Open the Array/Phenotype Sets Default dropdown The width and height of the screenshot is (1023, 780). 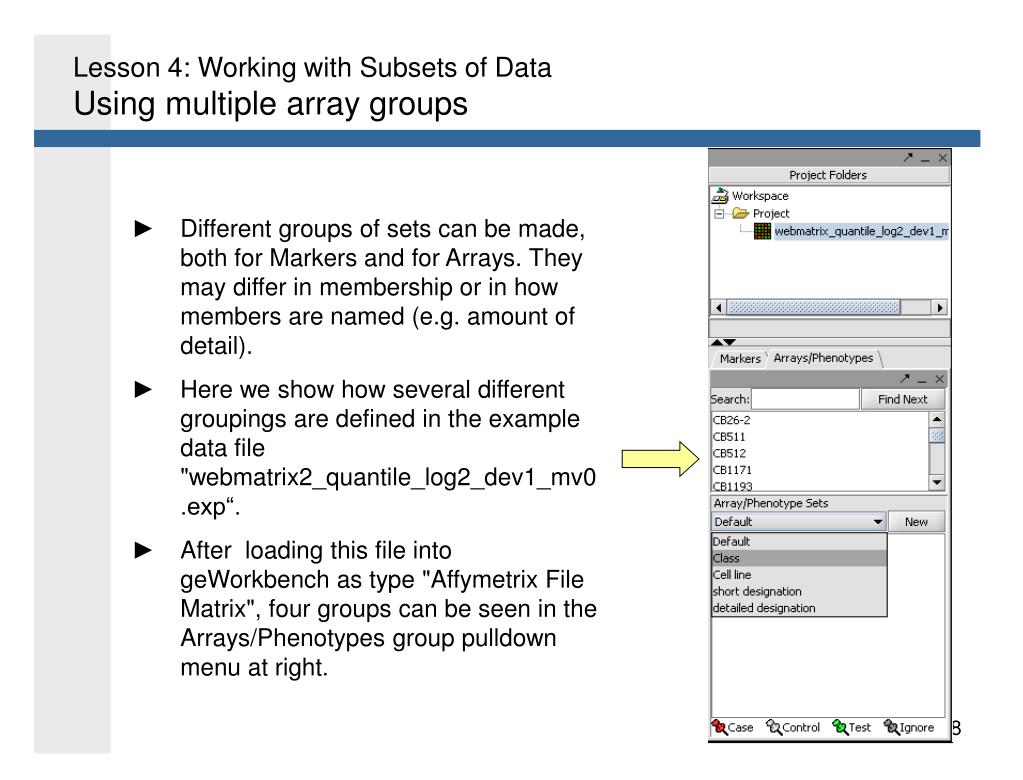tap(799, 522)
